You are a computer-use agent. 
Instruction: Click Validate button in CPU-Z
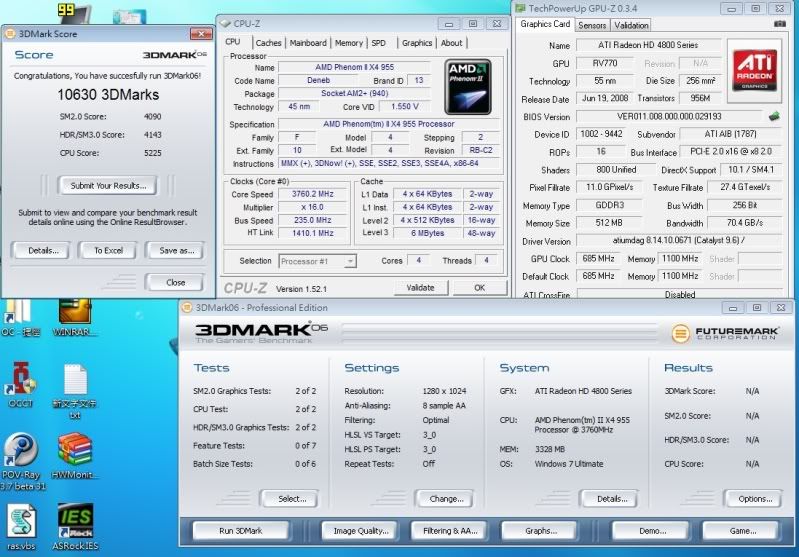pyautogui.click(x=420, y=288)
